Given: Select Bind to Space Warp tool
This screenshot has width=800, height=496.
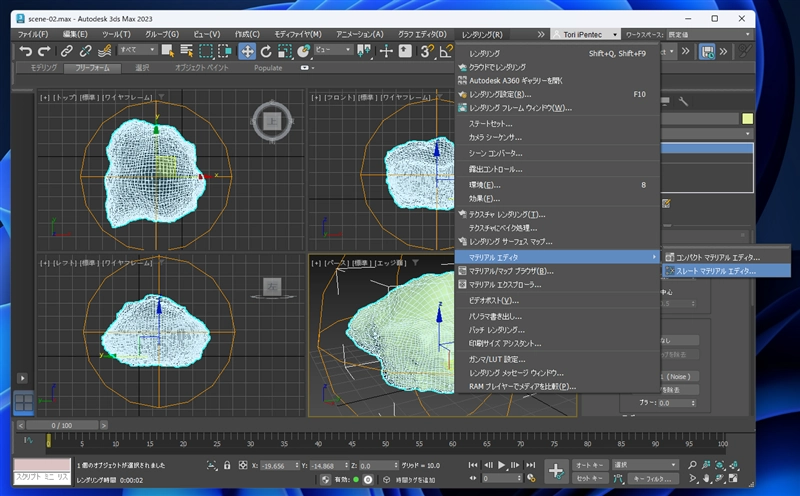Looking at the screenshot, I should point(105,51).
